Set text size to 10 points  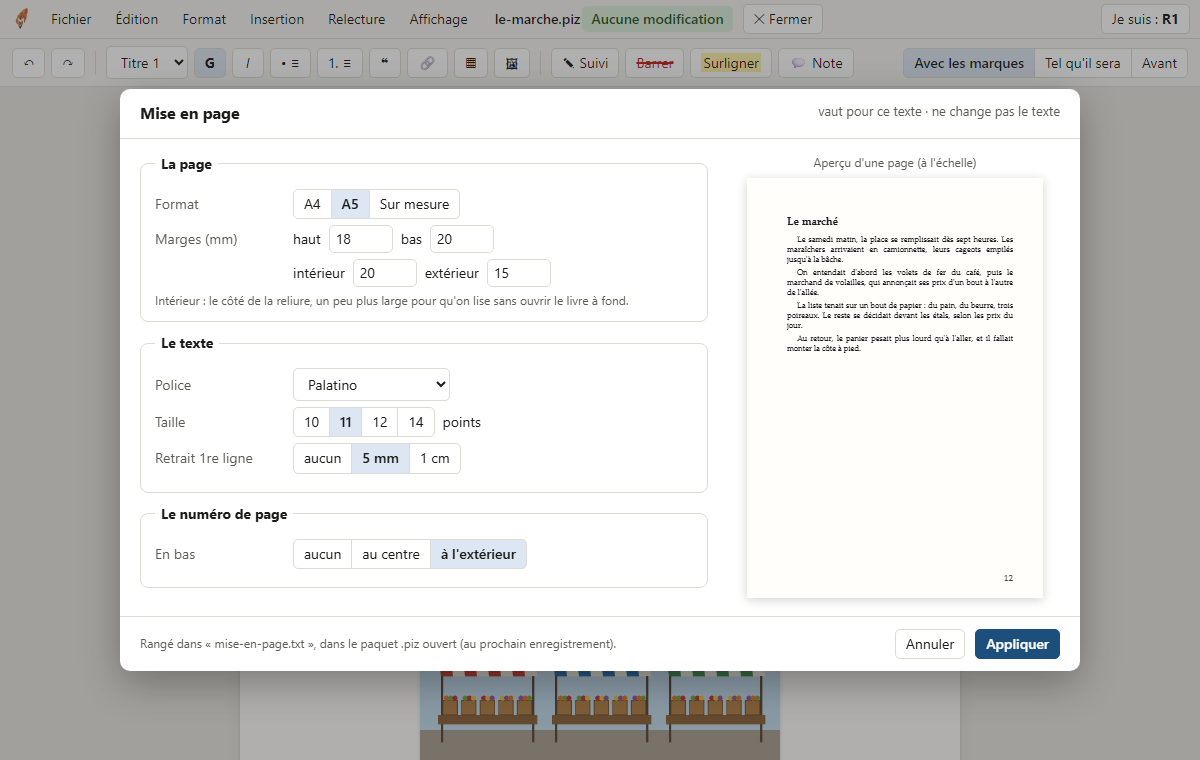(x=311, y=422)
